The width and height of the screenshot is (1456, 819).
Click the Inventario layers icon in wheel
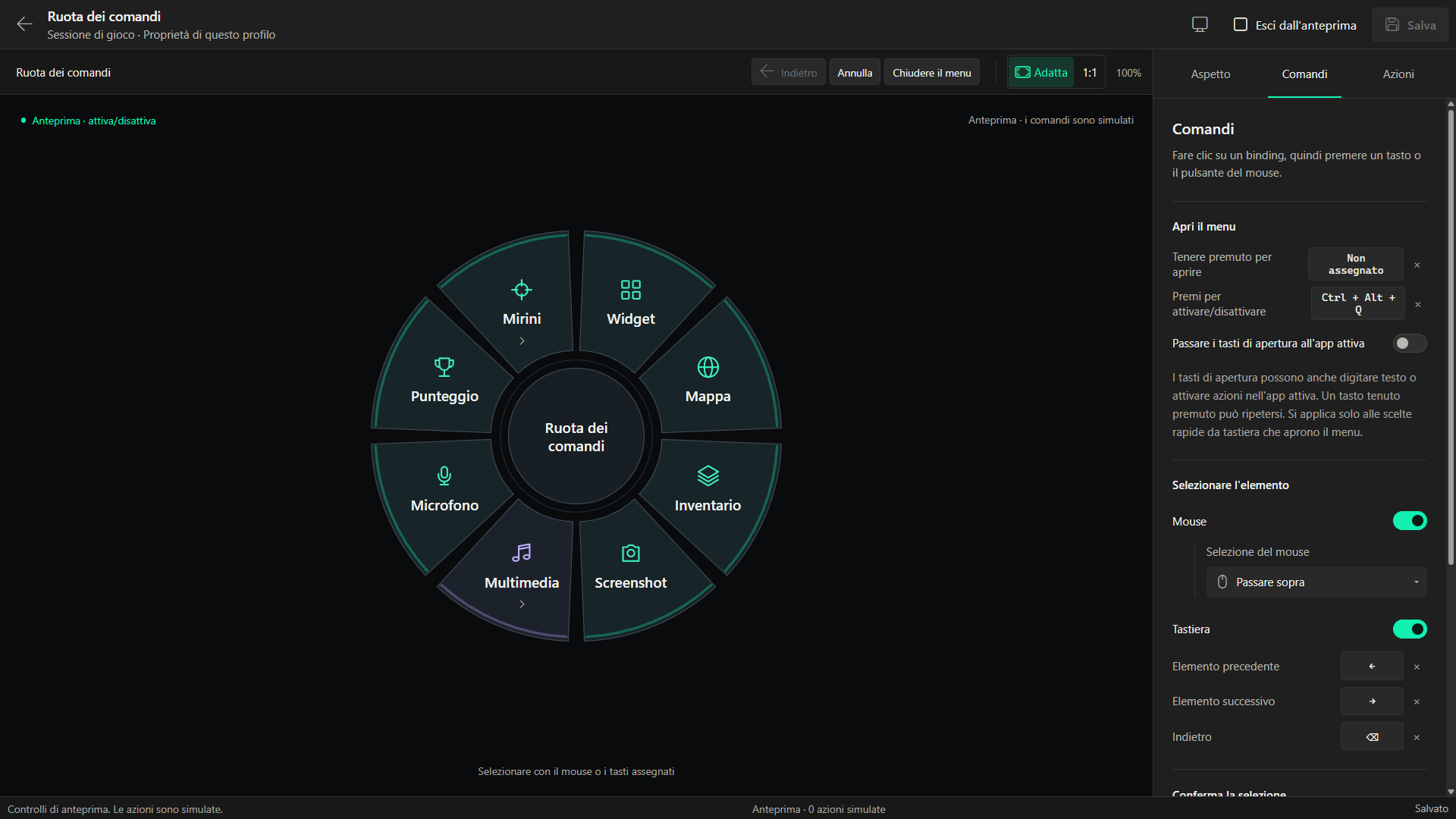[x=708, y=475]
